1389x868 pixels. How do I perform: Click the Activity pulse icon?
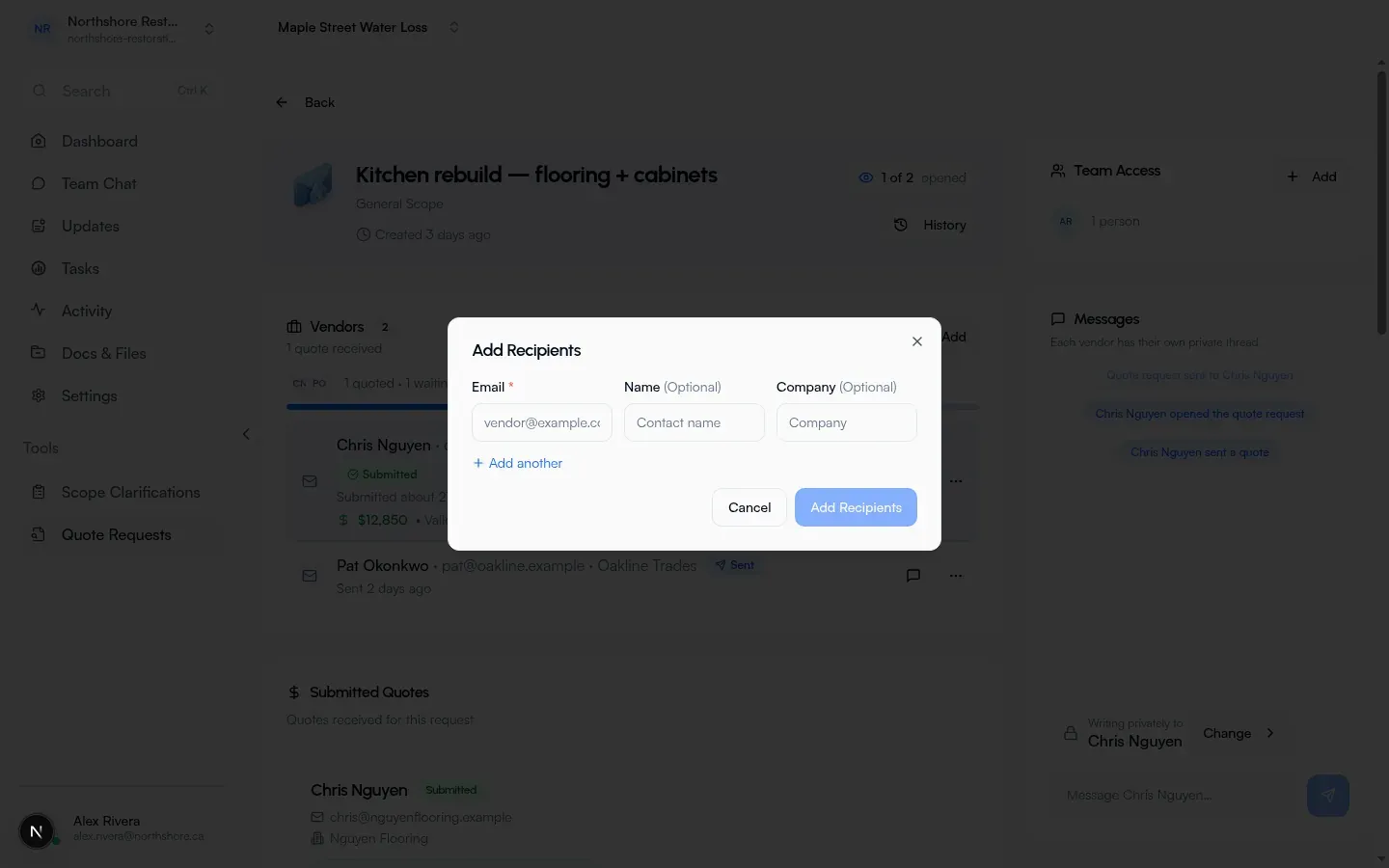click(39, 311)
